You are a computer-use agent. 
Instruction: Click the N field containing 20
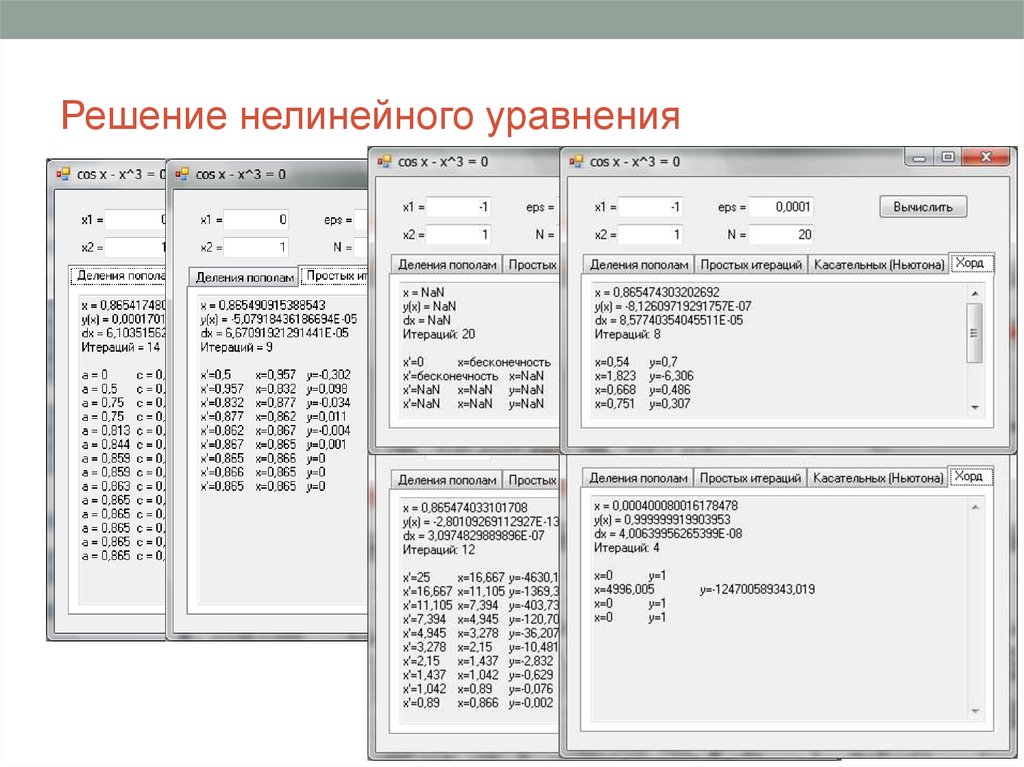point(780,235)
